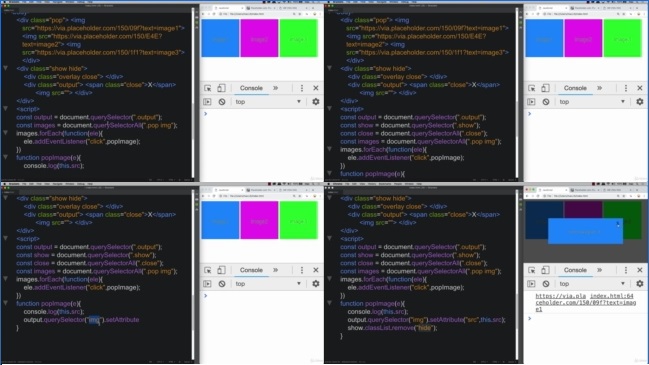Switch to Console tab in top-right DevTools
Image resolution: width=649 pixels, height=365 pixels.
pyautogui.click(x=575, y=88)
